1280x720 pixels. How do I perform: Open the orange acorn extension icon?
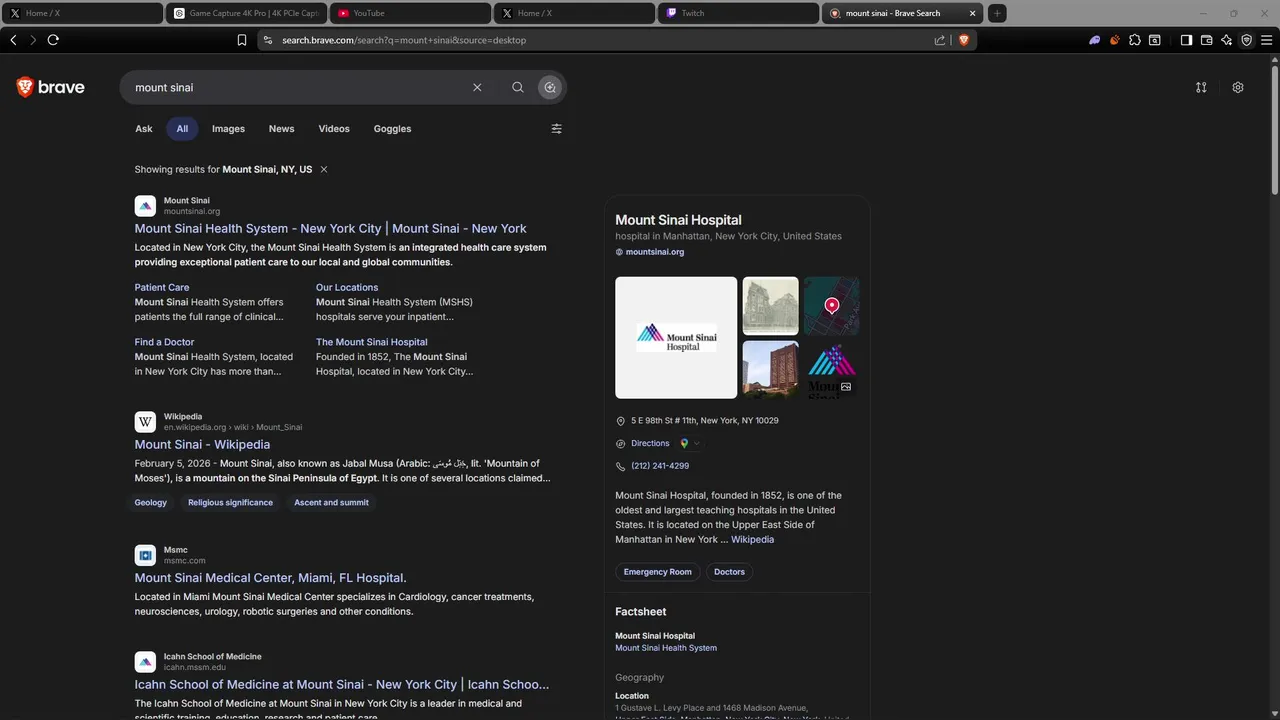(1115, 40)
